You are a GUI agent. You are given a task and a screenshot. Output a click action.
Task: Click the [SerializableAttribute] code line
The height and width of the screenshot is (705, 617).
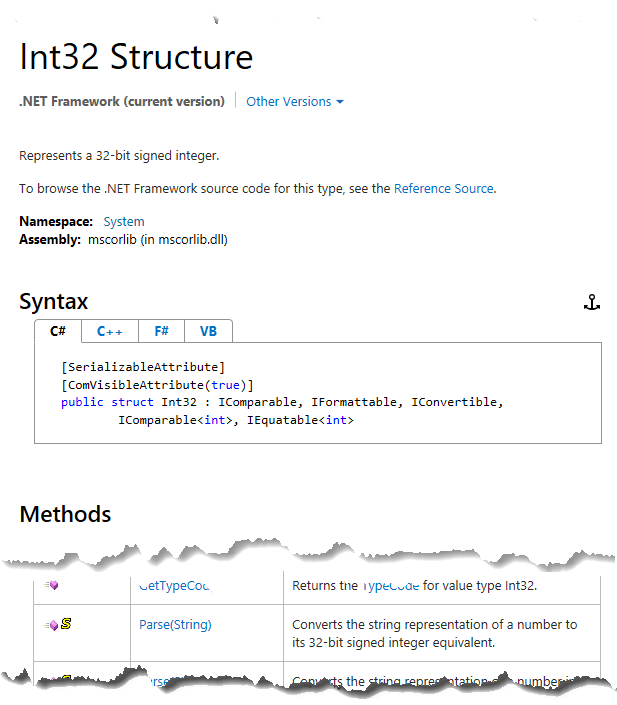point(143,367)
